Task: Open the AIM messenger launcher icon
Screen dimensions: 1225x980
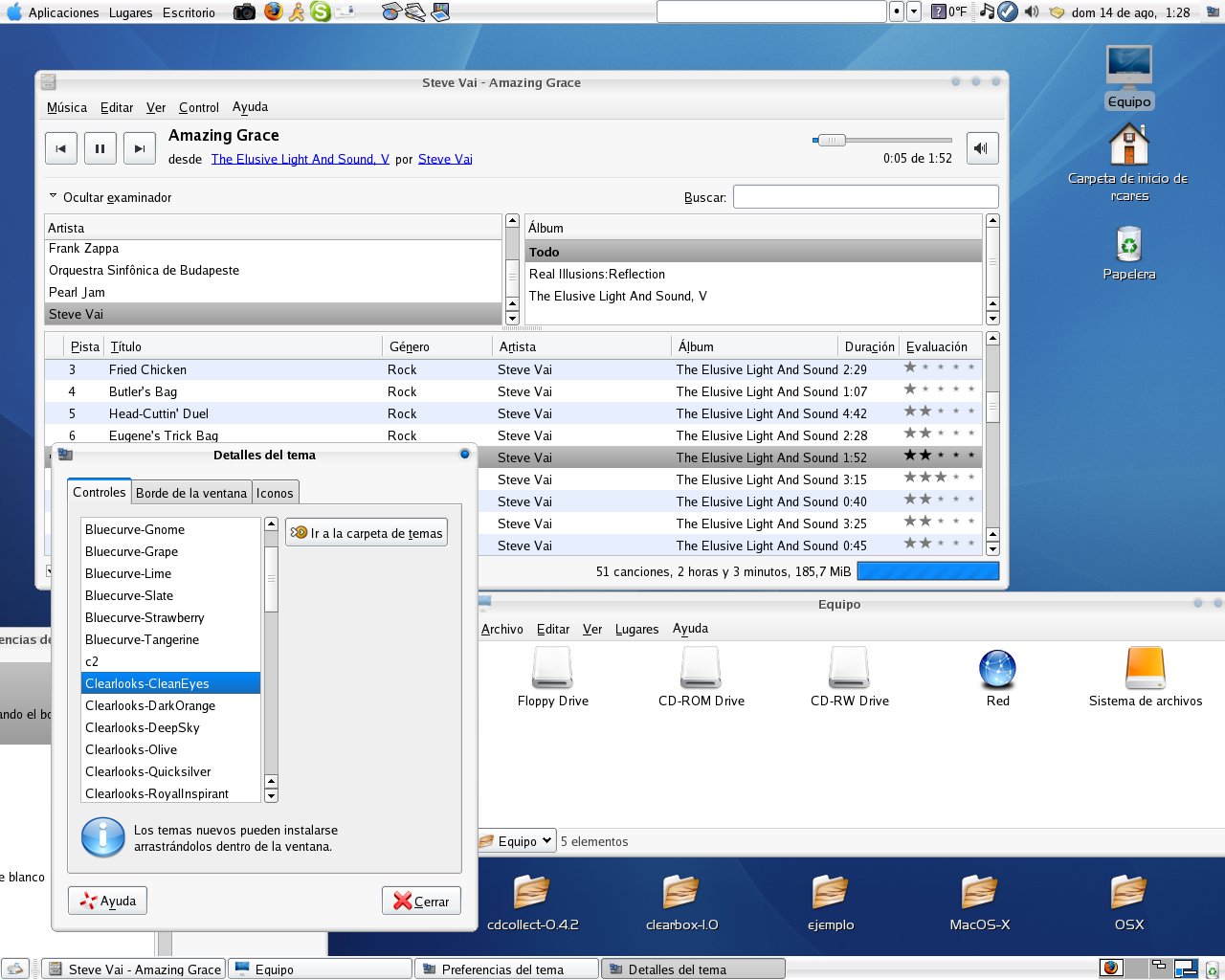Action: pos(297,11)
